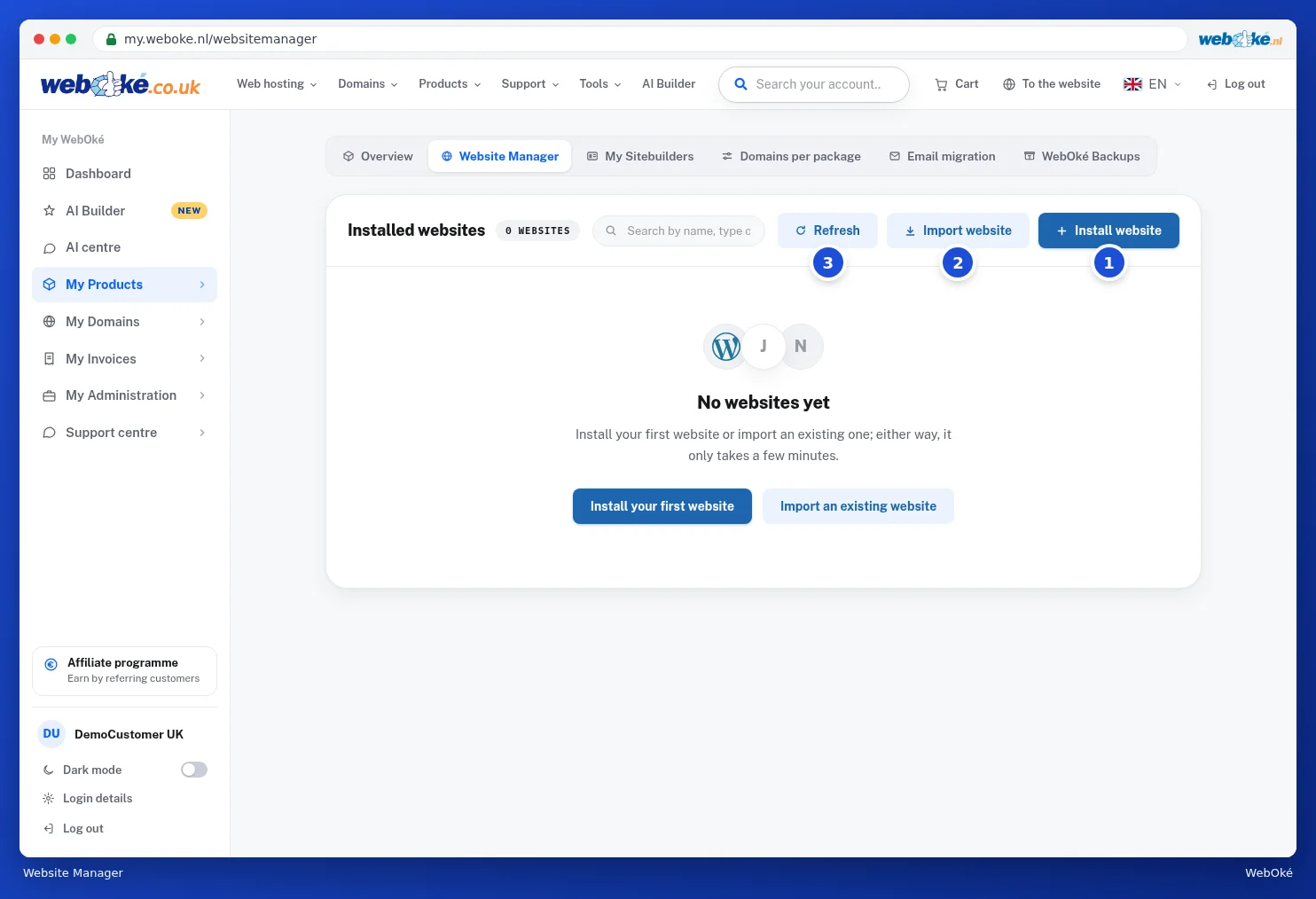Focus the Search by name filter field
The width and height of the screenshot is (1316, 899).
(678, 231)
